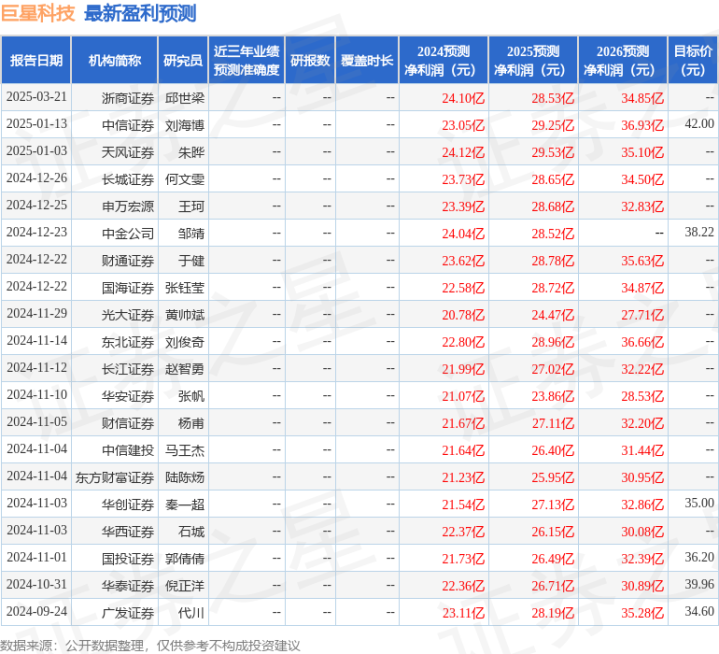Image resolution: width=719 pixels, height=654 pixels.
Task: Click analyst name 陆陈炀
Action: 184,477
